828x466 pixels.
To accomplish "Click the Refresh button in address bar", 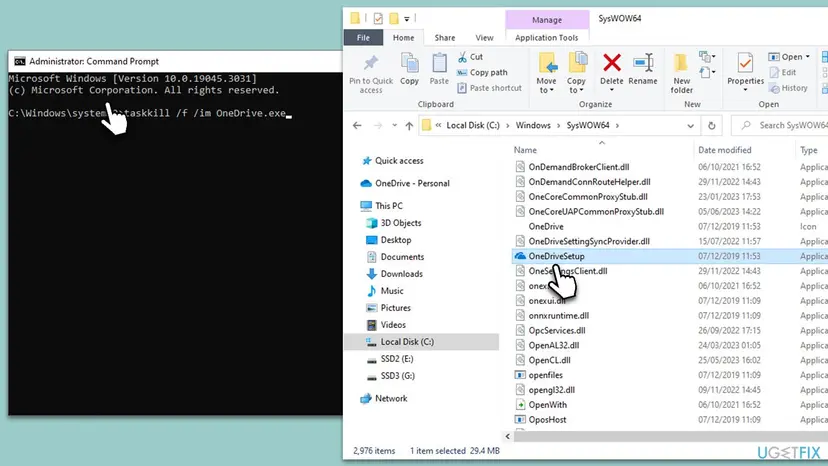I will [711, 125].
